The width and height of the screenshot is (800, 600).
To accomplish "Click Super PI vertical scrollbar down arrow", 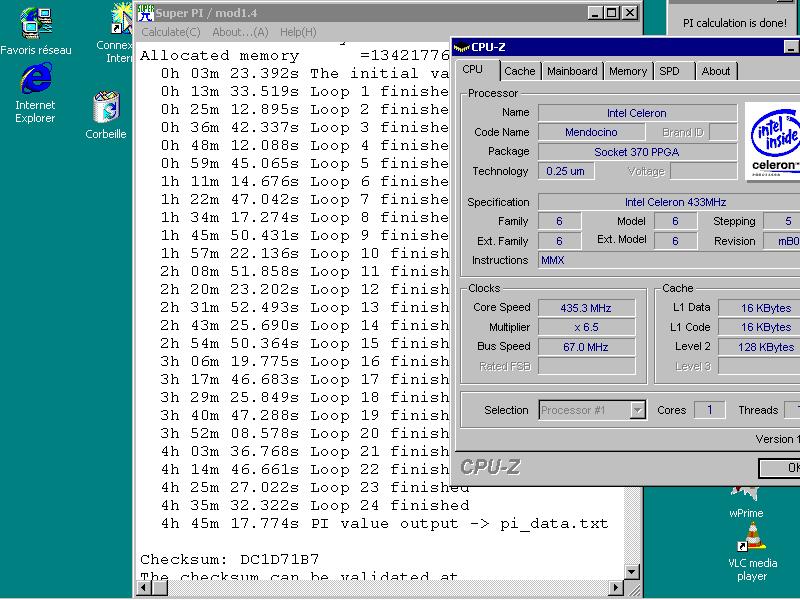I will pos(632,572).
